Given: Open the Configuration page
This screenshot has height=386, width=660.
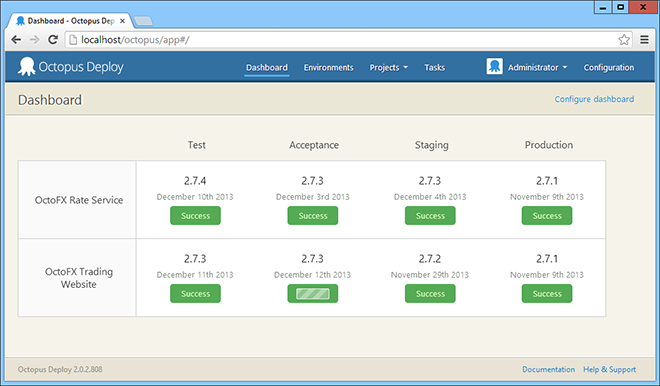Looking at the screenshot, I should pos(609,67).
